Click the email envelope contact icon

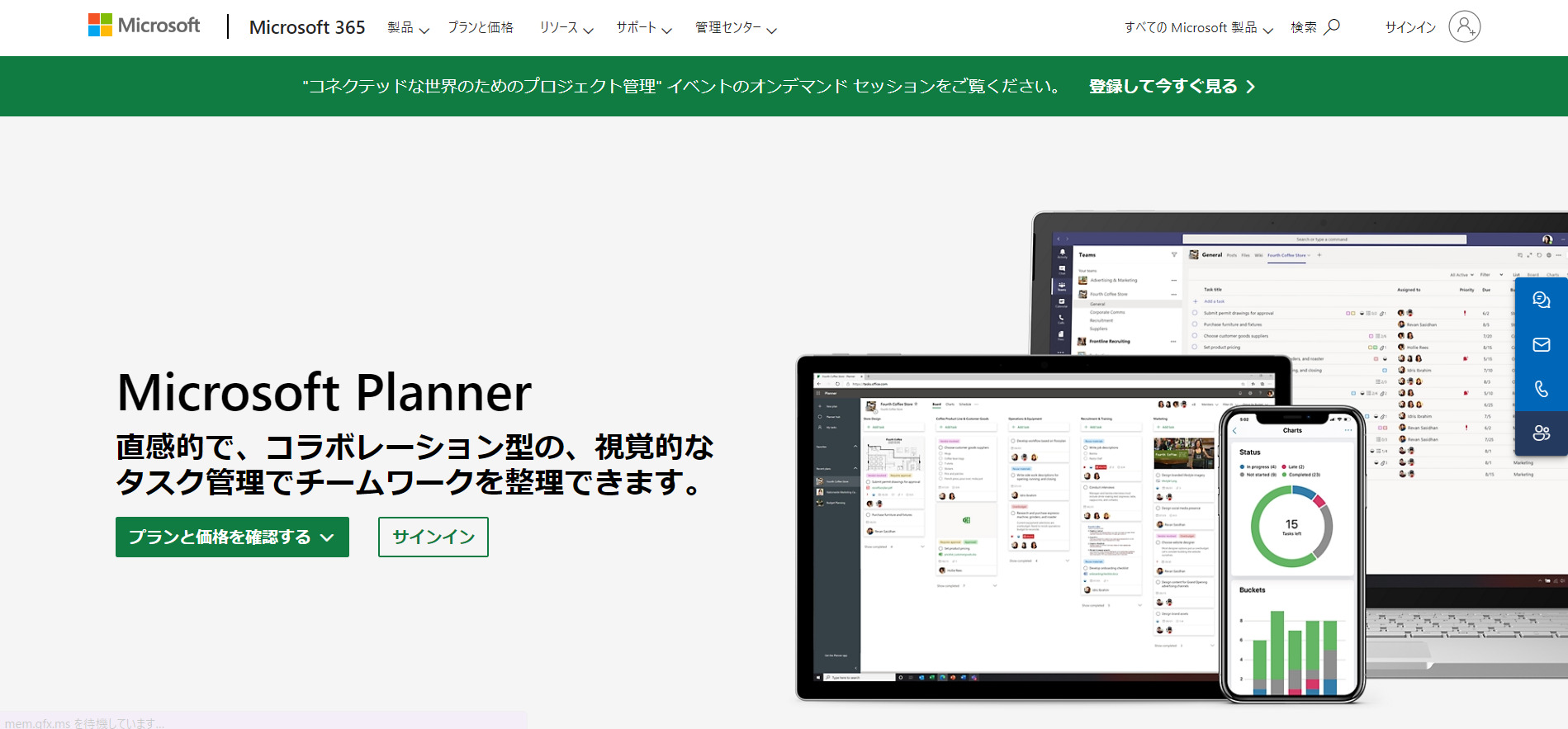[x=1541, y=345]
